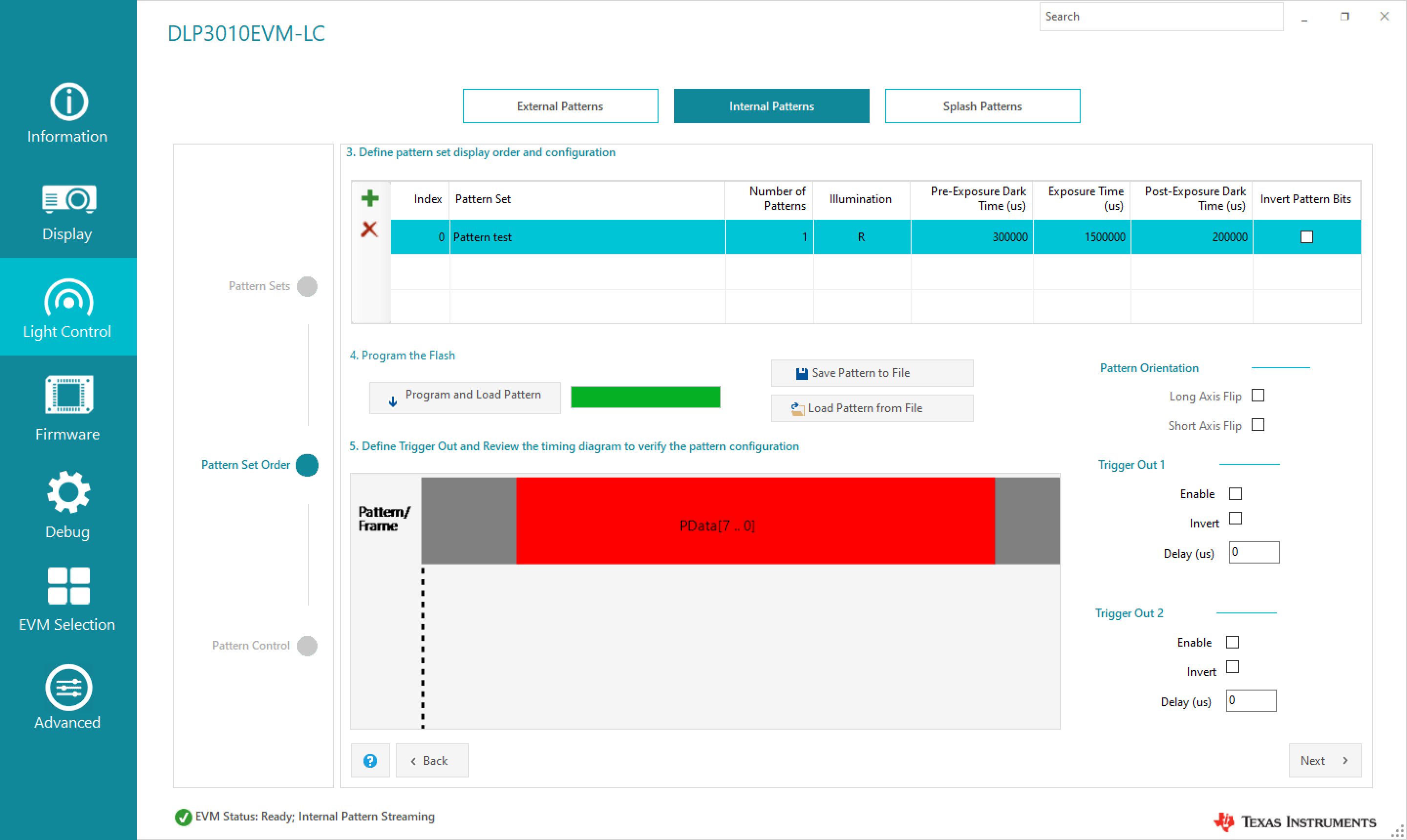
Task: Enable Short Axis Flip checkbox
Action: coord(1258,424)
